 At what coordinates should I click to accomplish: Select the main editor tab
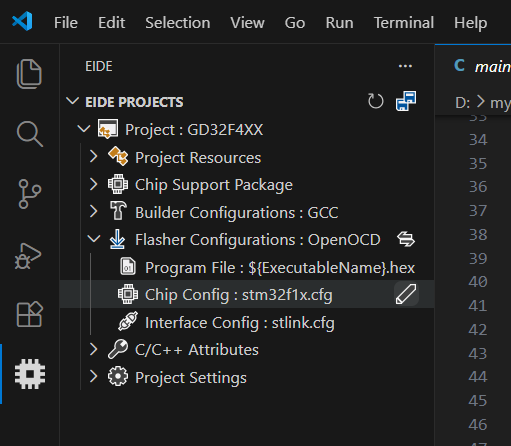click(x=473, y=66)
